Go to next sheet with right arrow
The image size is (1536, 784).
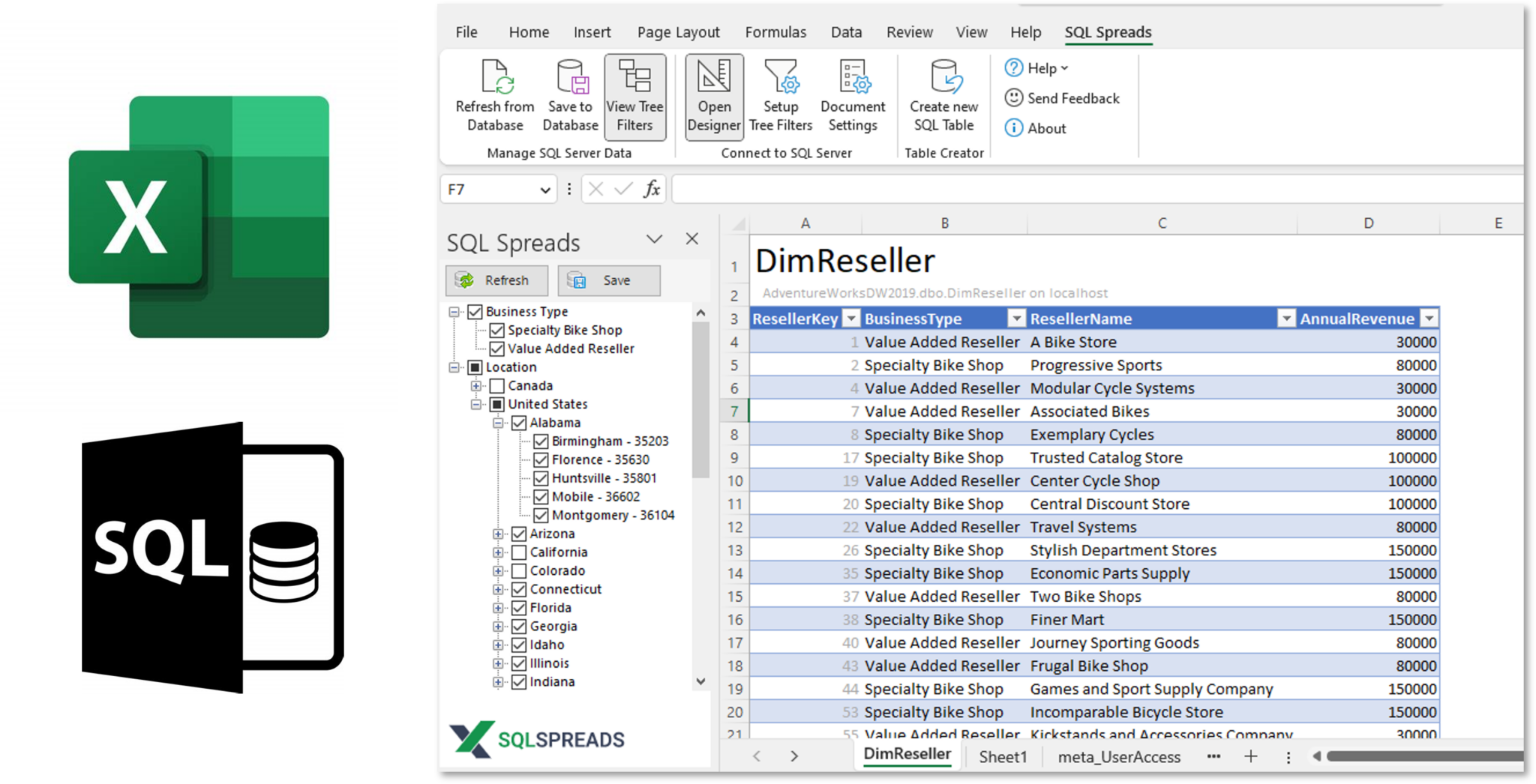(794, 757)
